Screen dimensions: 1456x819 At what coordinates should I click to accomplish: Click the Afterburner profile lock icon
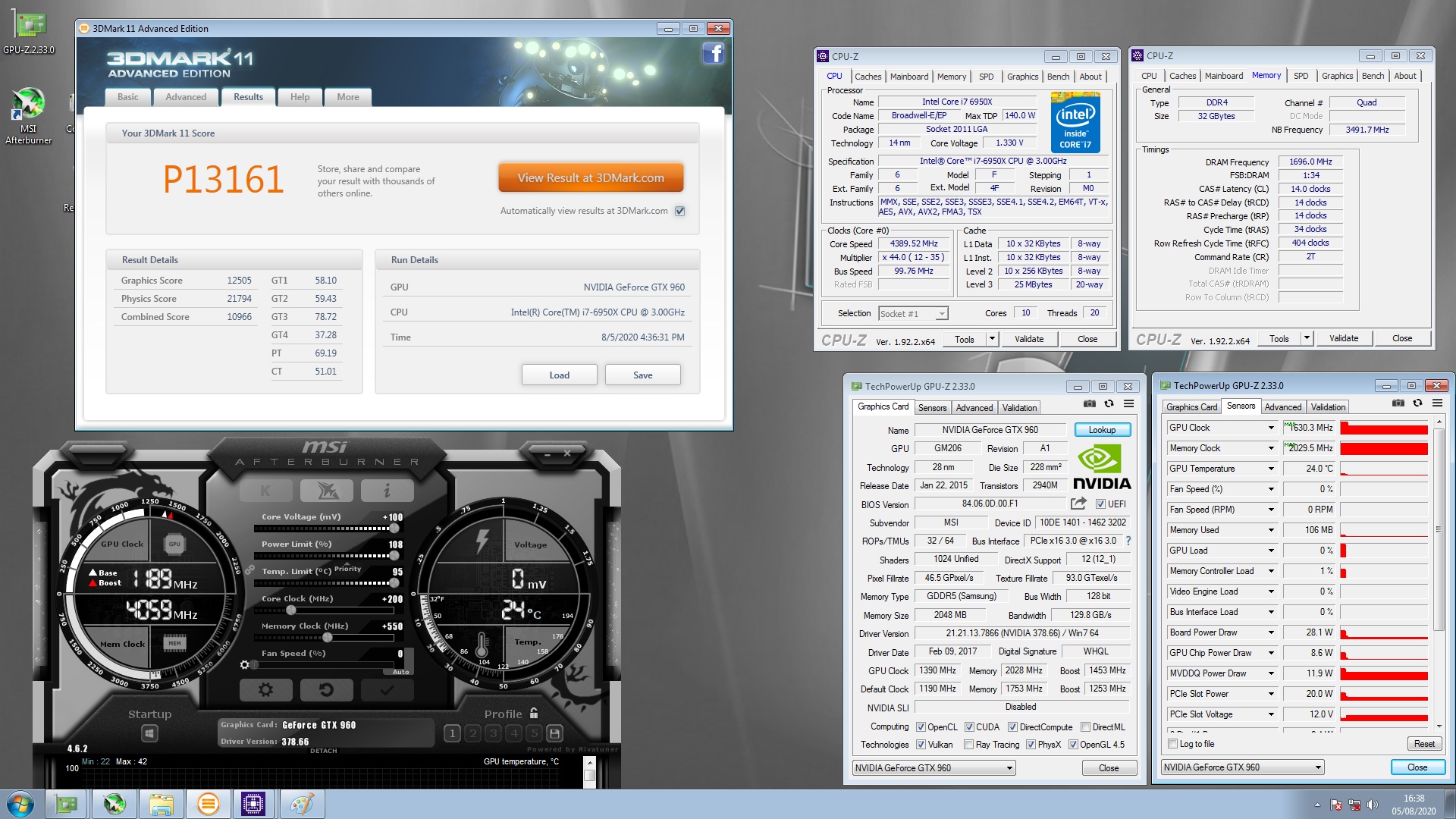tap(534, 714)
